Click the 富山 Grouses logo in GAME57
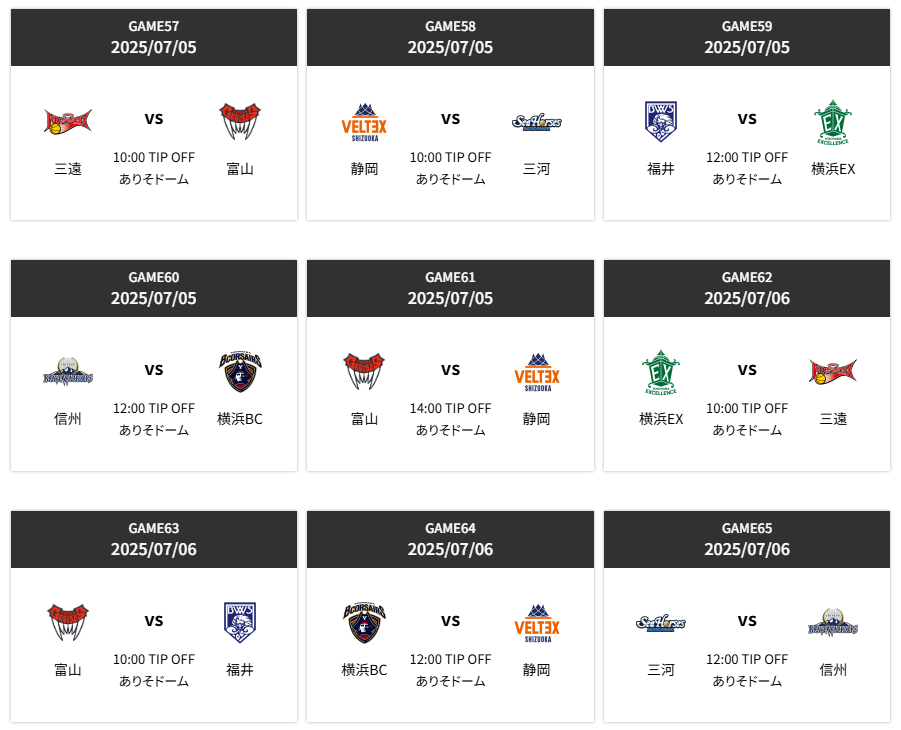This screenshot has width=901, height=730. [240, 121]
